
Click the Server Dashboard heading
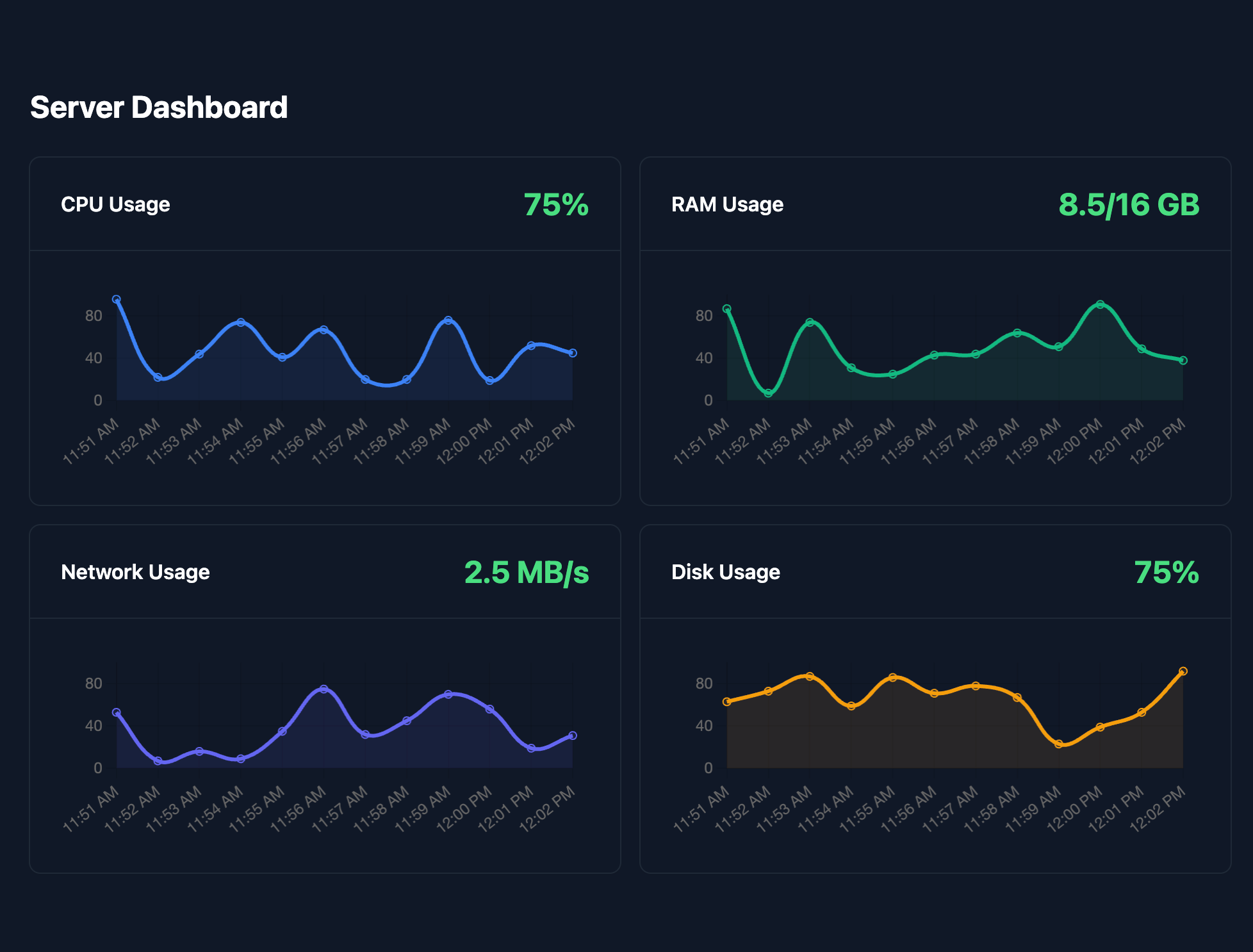pyautogui.click(x=159, y=107)
